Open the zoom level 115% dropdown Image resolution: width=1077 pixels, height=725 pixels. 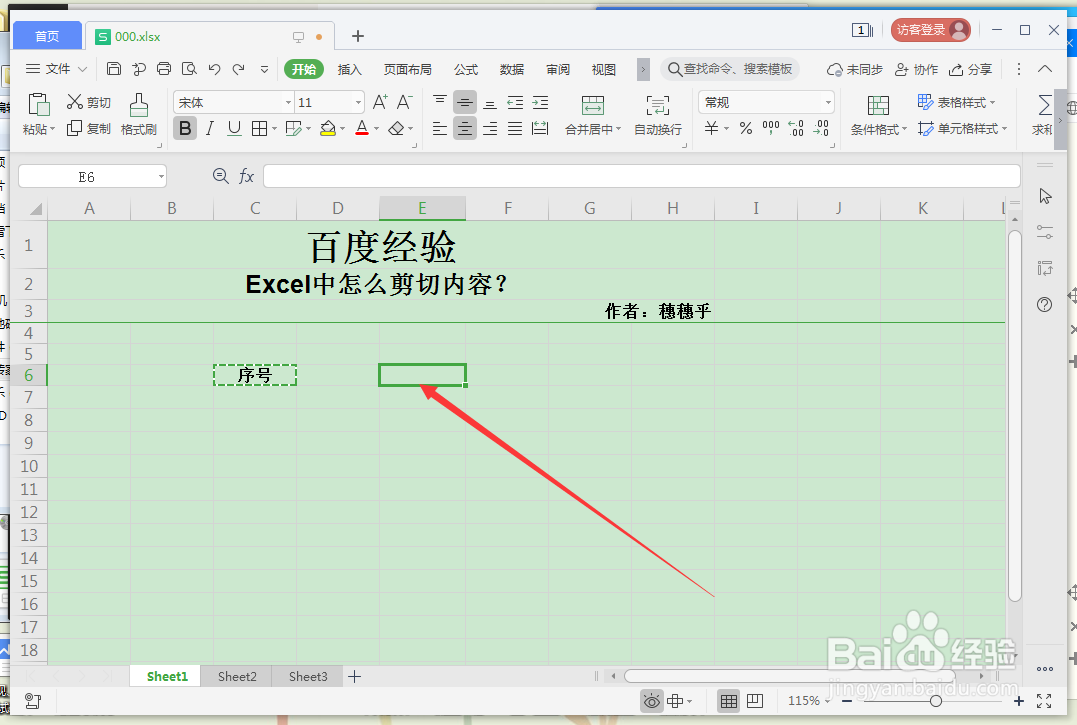809,700
